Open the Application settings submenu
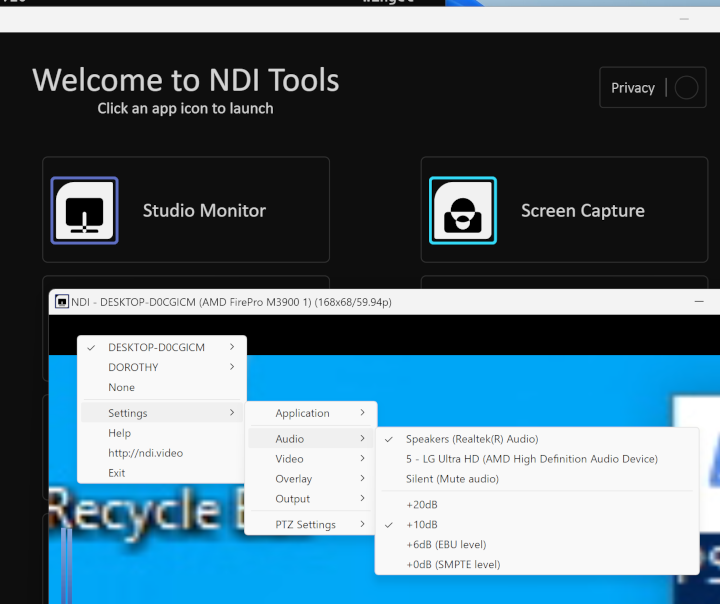Image resolution: width=720 pixels, height=604 pixels. (x=310, y=413)
